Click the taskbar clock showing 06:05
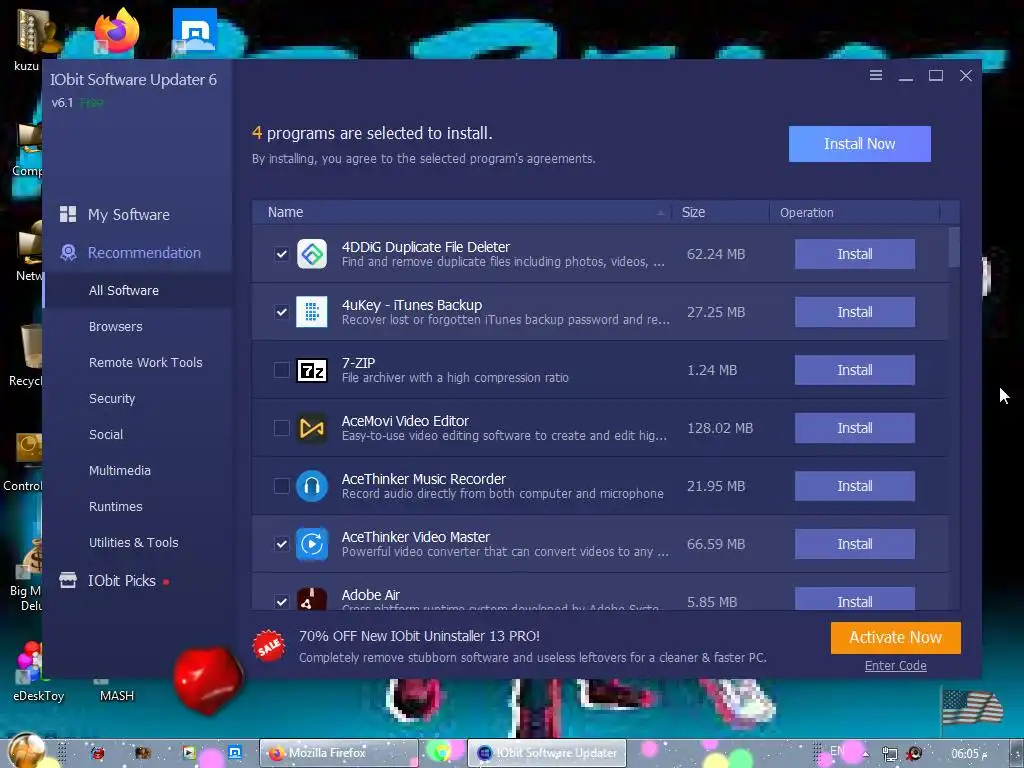 pos(968,754)
